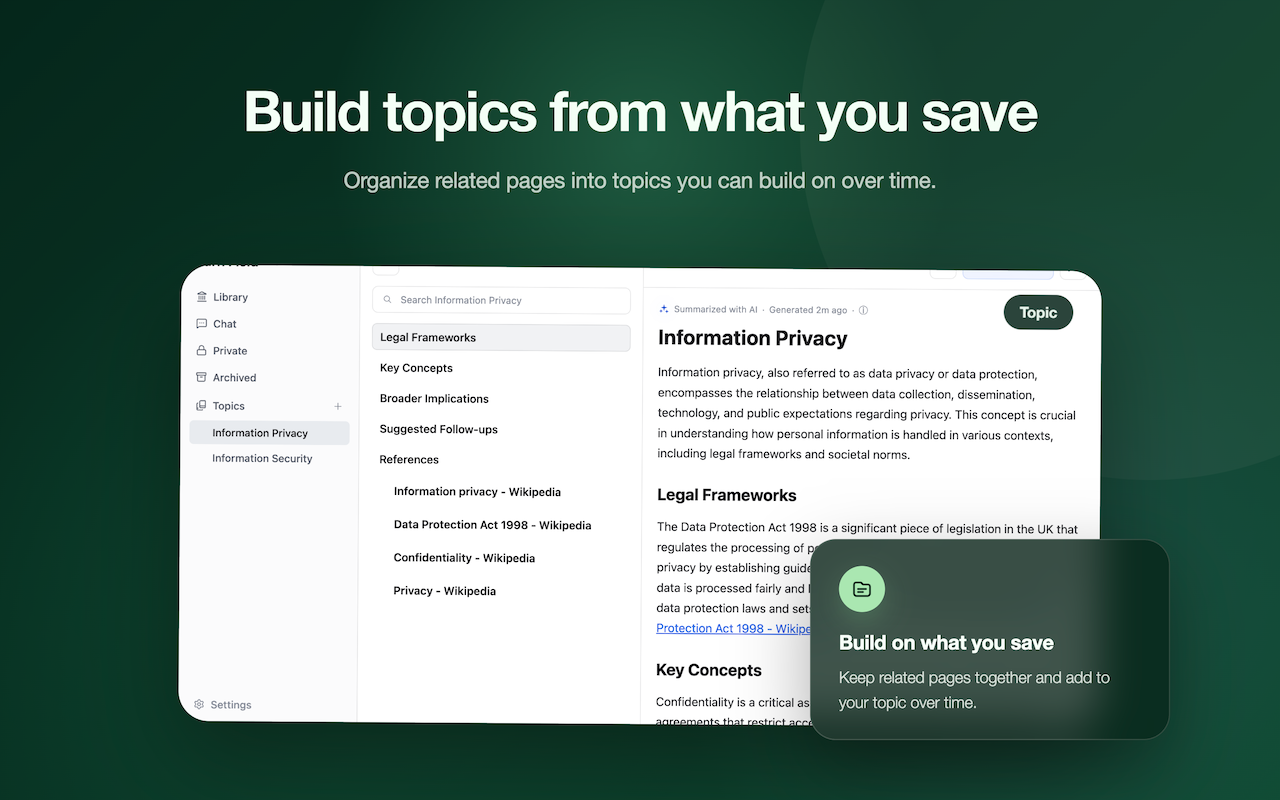Screen dimensions: 1280x800
Task: Open the Archived box icon
Action: (202, 378)
